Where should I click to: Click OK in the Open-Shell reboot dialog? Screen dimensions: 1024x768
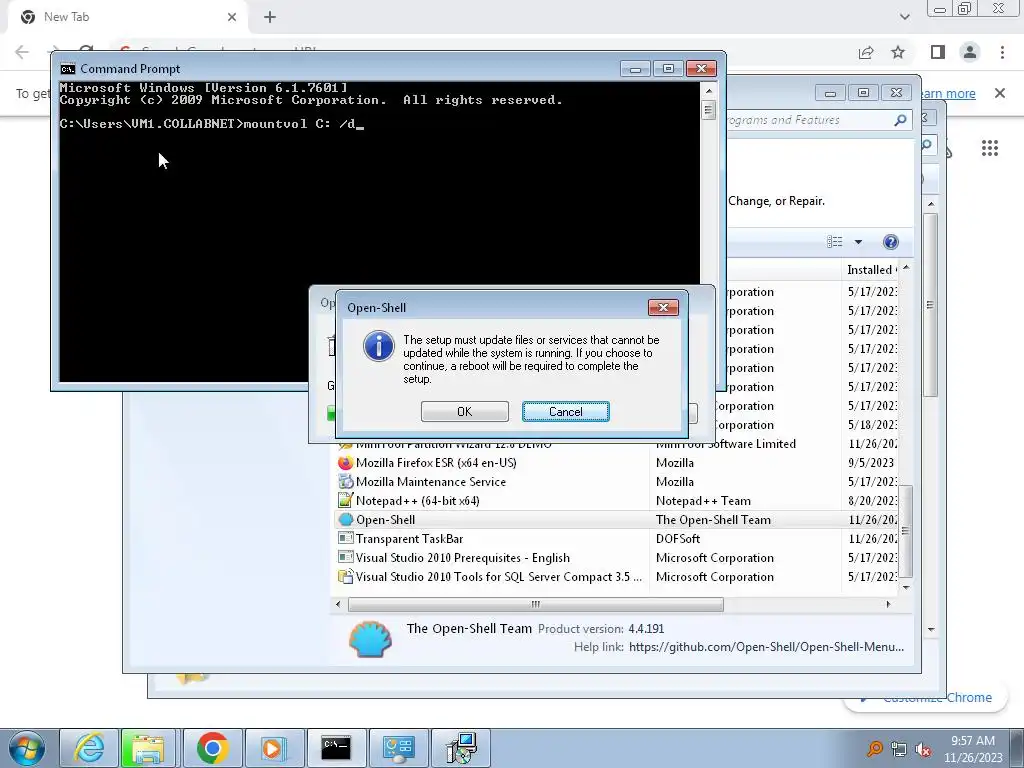click(x=464, y=411)
